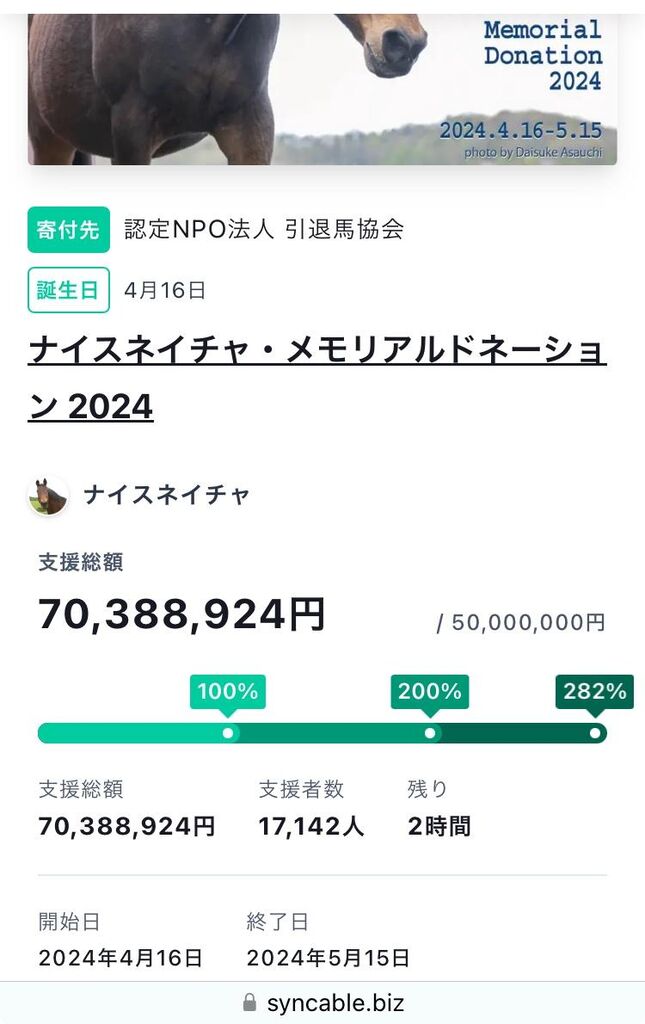The image size is (645, 1024).
Task: Tap the lock icon beside syncable.biz
Action: click(x=250, y=1002)
